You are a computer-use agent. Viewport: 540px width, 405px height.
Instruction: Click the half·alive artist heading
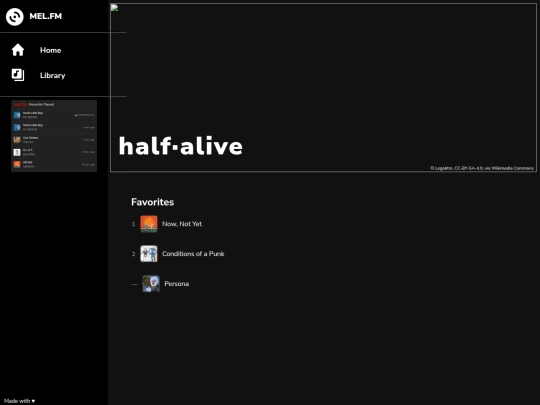(180, 146)
